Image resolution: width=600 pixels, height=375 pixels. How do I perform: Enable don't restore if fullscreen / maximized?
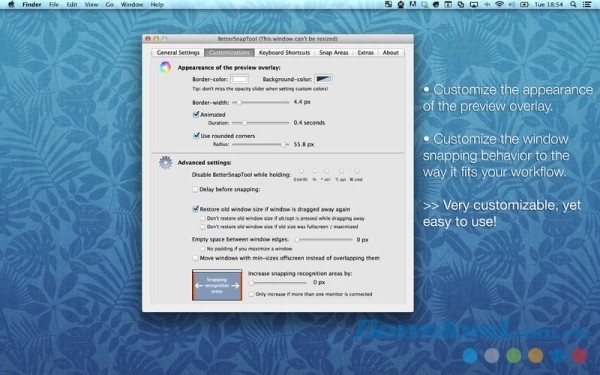203,227
